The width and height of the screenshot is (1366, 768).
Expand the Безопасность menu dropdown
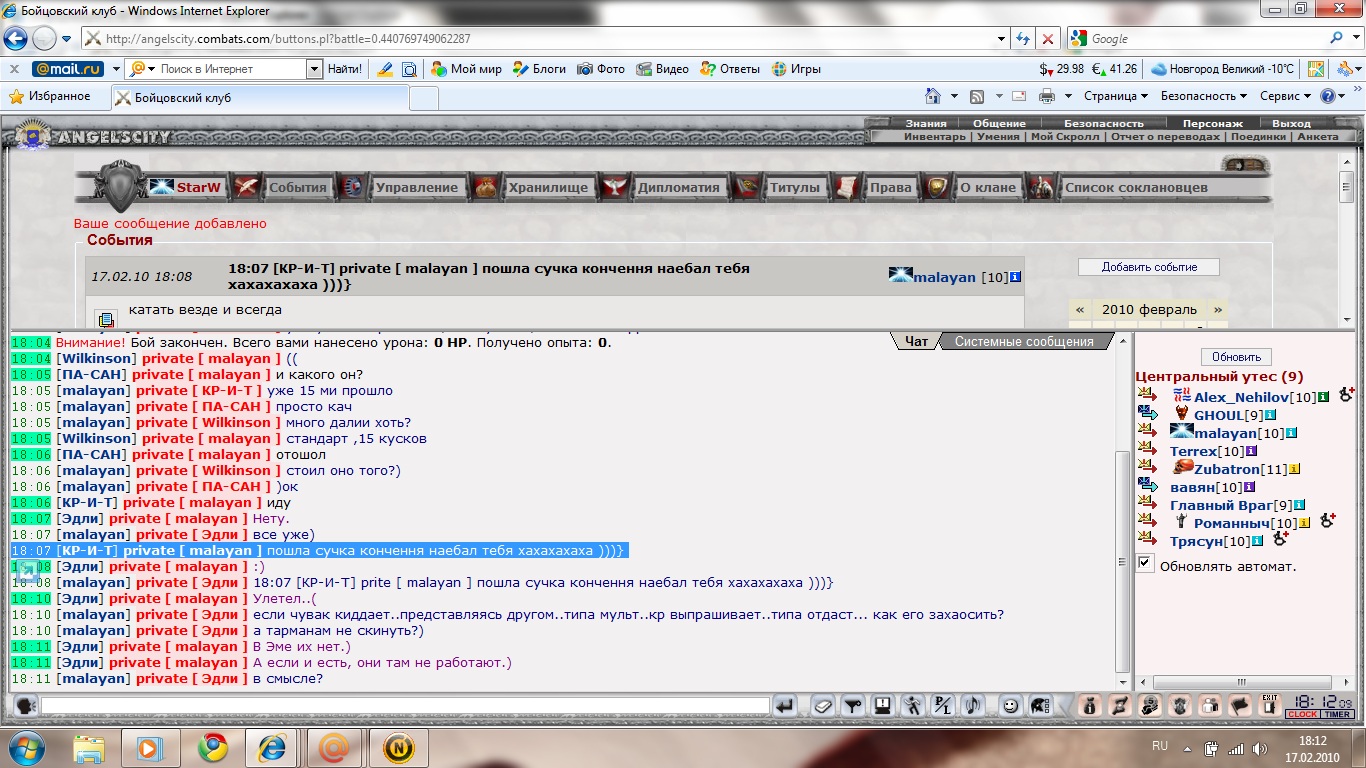[x=1203, y=96]
